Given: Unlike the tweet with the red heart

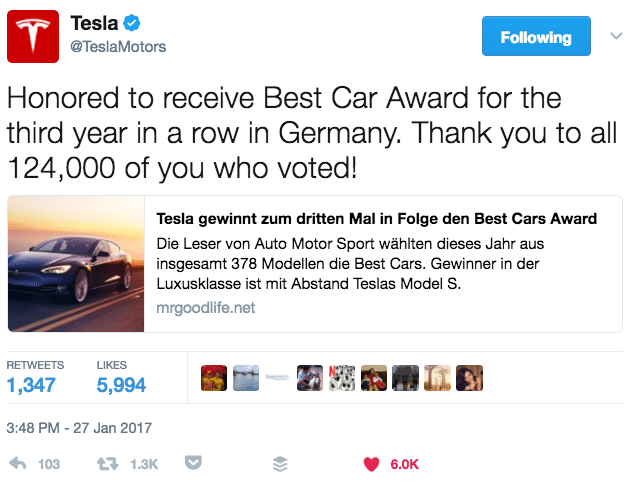Looking at the screenshot, I should (371, 464).
